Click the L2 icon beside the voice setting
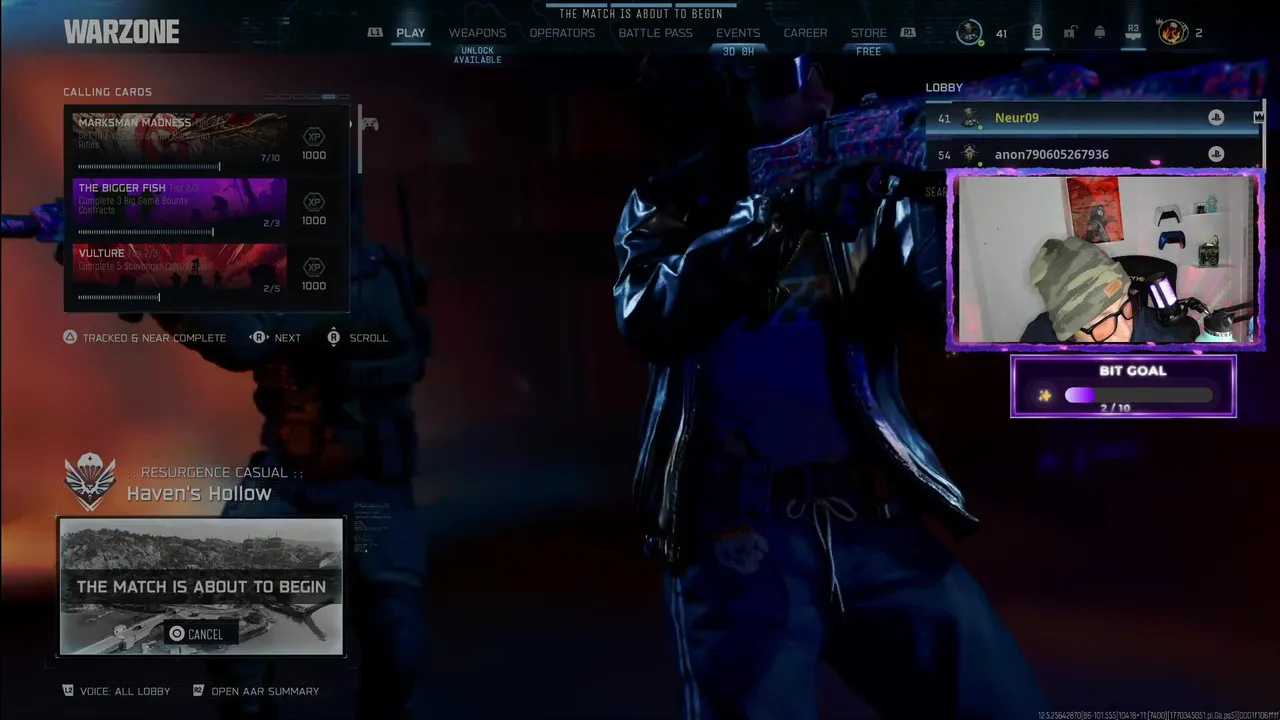This screenshot has height=720, width=1280. (68, 691)
